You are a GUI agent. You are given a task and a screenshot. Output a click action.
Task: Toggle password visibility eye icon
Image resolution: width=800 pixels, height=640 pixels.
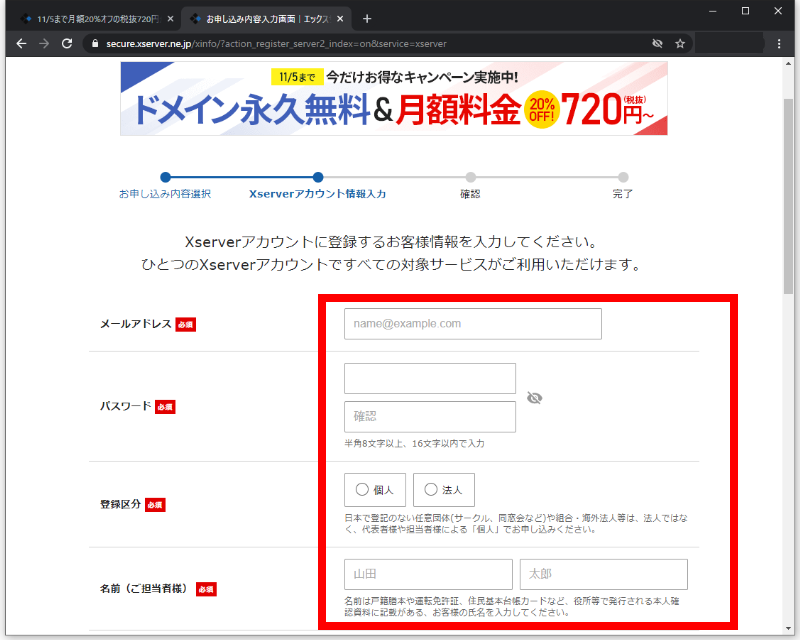(x=534, y=398)
